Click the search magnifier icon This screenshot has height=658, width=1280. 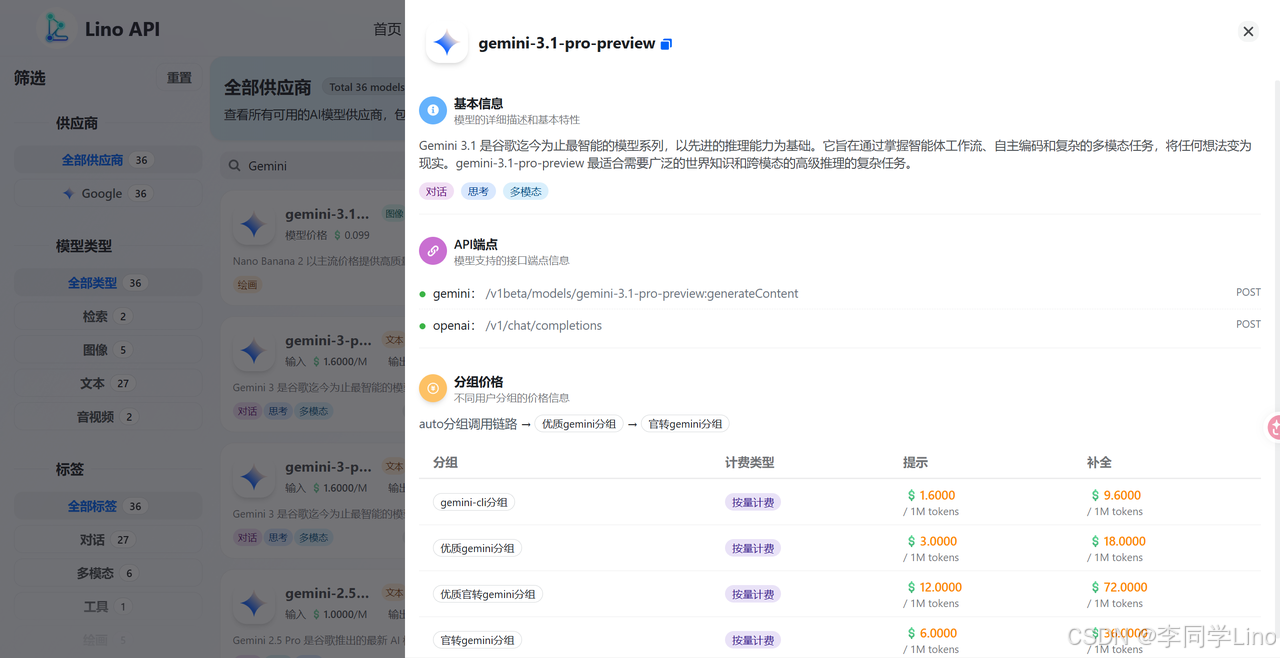tap(235, 166)
